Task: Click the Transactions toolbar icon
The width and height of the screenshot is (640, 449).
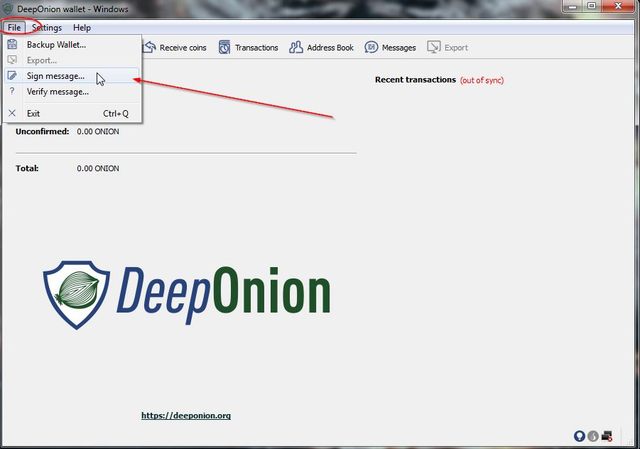Action: (224, 47)
